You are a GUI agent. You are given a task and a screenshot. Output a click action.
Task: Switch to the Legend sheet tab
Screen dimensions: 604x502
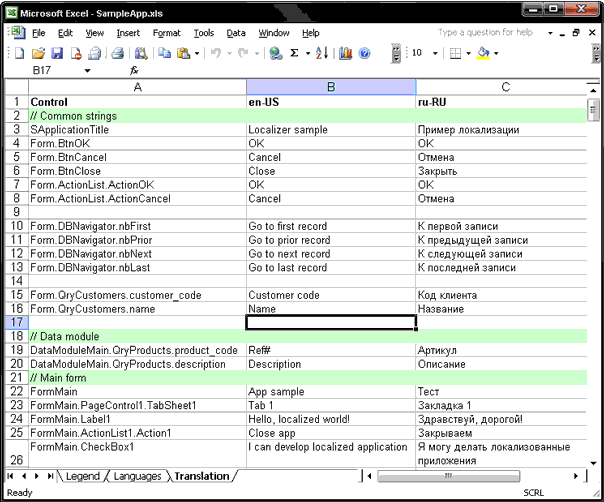[x=82, y=476]
